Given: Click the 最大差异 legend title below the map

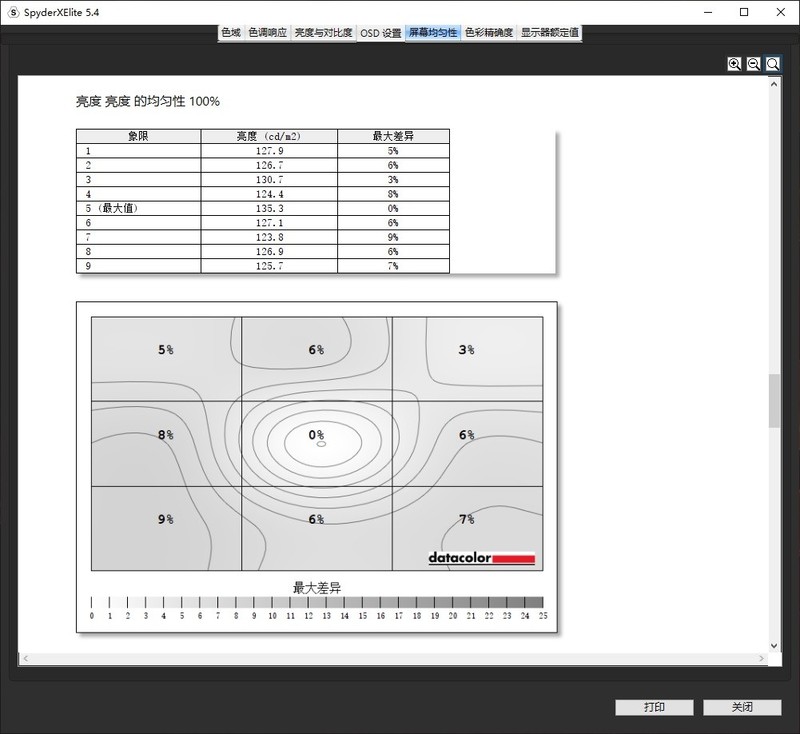Looking at the screenshot, I should pos(317,588).
